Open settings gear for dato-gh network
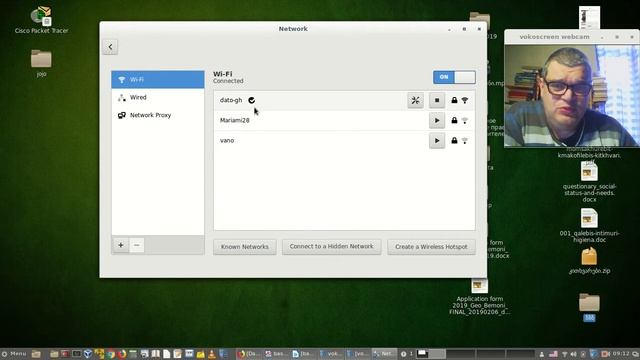 (x=415, y=100)
